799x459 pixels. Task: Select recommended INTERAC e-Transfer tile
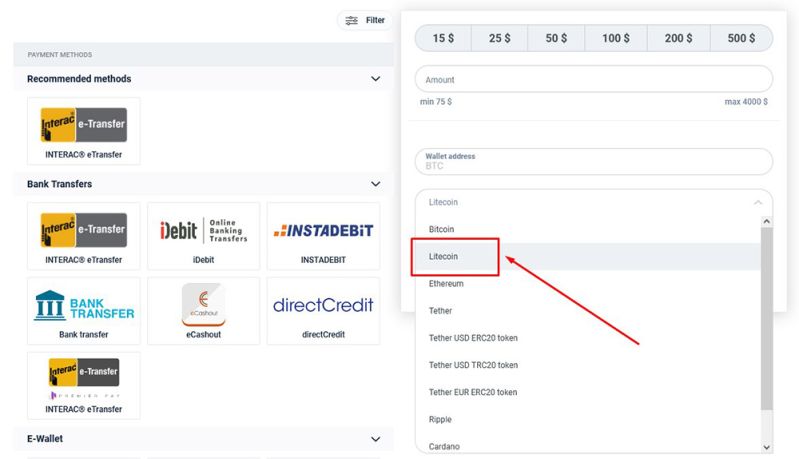(84, 125)
